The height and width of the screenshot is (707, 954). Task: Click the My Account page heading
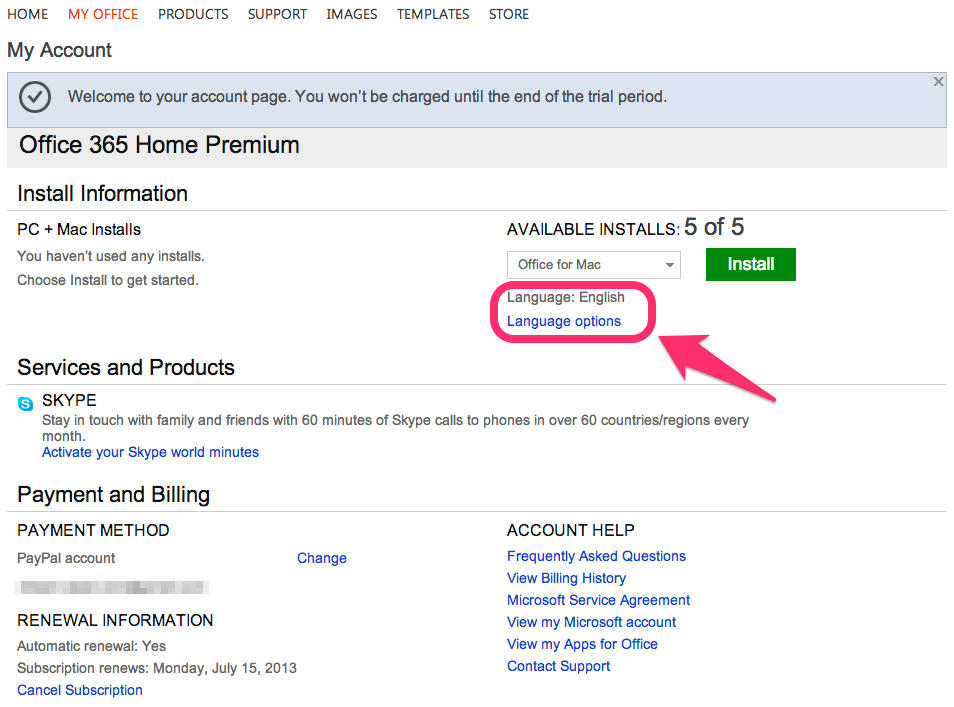(x=59, y=50)
